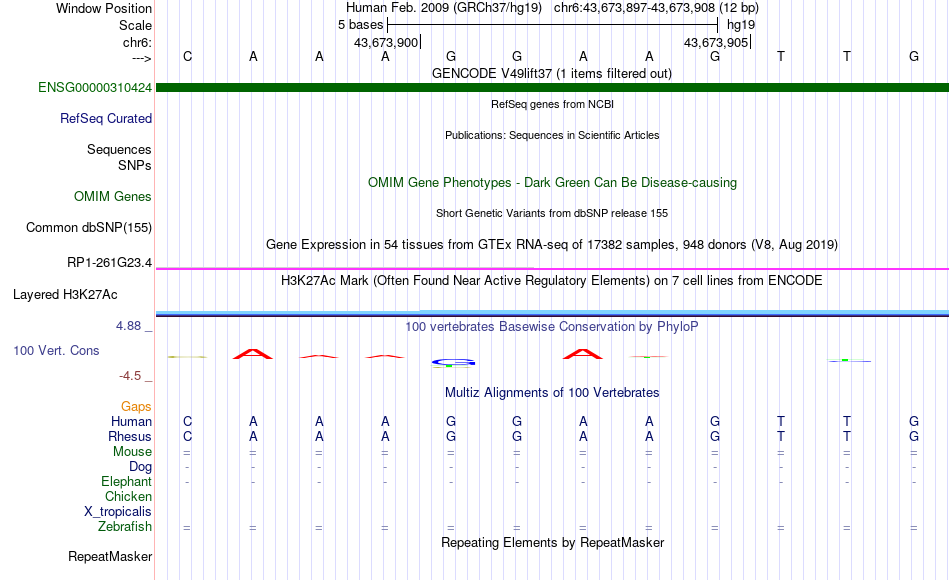Click the Gene Expression in 54 tissues title
Viewport: 950px width, 580px height.
(552, 244)
